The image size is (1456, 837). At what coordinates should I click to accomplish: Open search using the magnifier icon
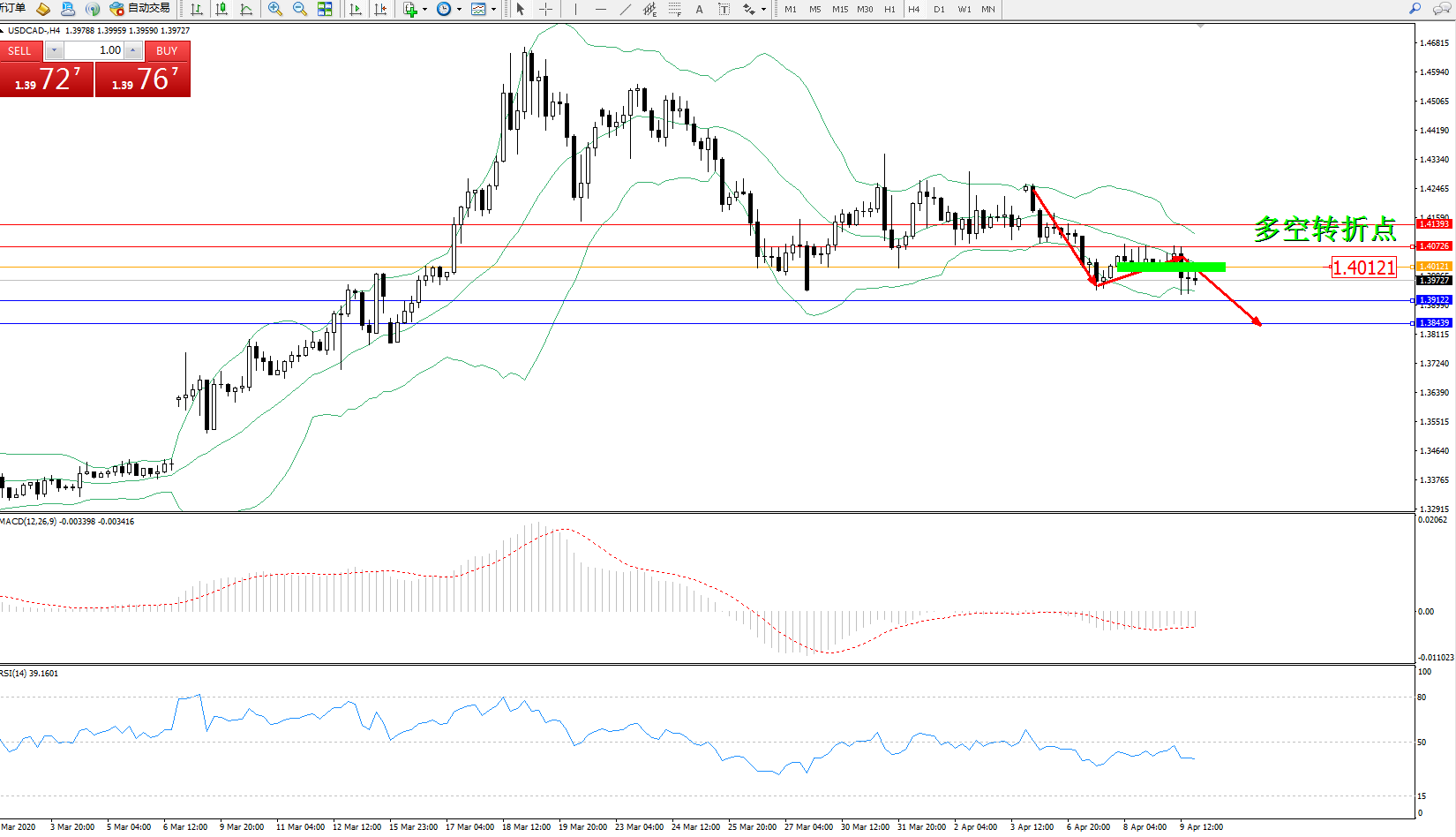(1415, 9)
